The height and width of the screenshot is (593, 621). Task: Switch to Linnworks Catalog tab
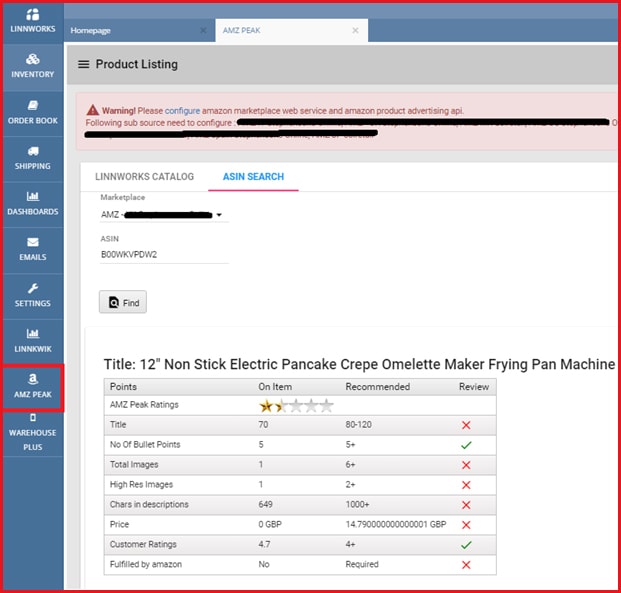144,177
